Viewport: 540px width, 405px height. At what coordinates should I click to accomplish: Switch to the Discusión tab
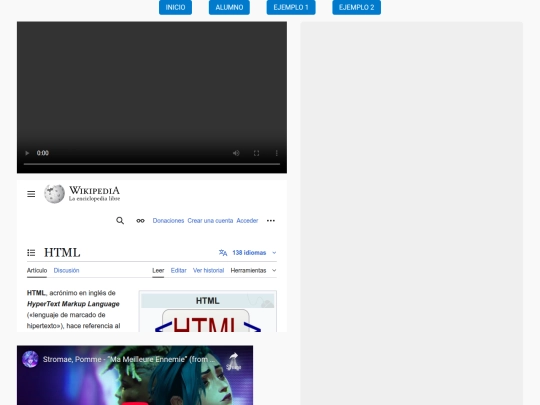pyautogui.click(x=66, y=271)
